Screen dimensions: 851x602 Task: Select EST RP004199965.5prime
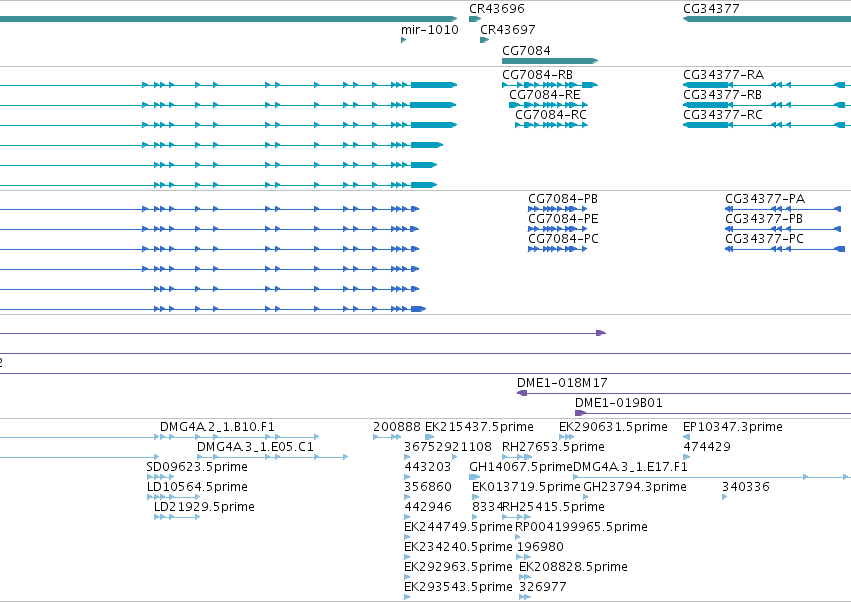(x=581, y=528)
